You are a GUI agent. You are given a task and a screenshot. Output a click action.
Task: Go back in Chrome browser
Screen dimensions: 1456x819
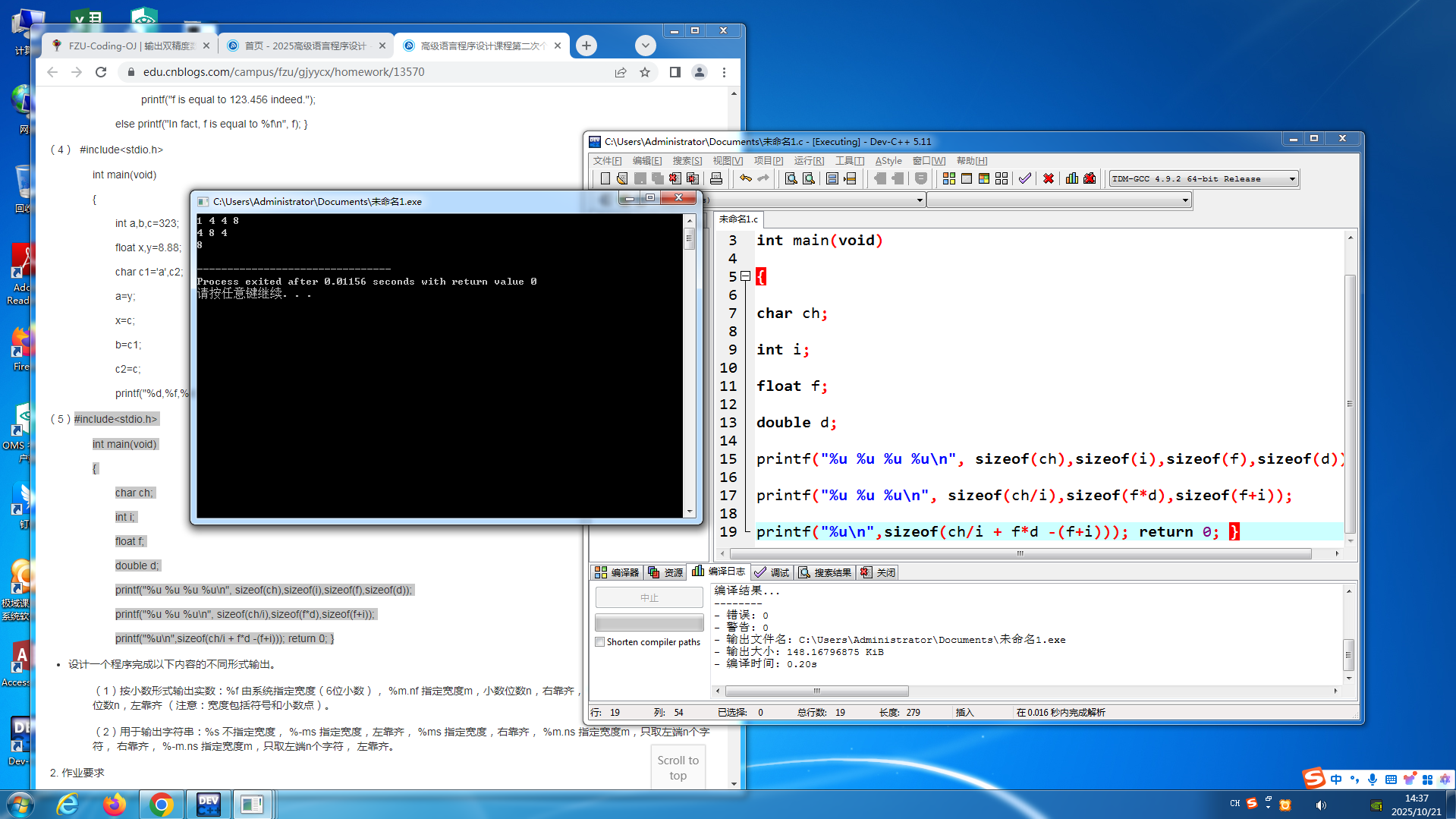click(52, 72)
